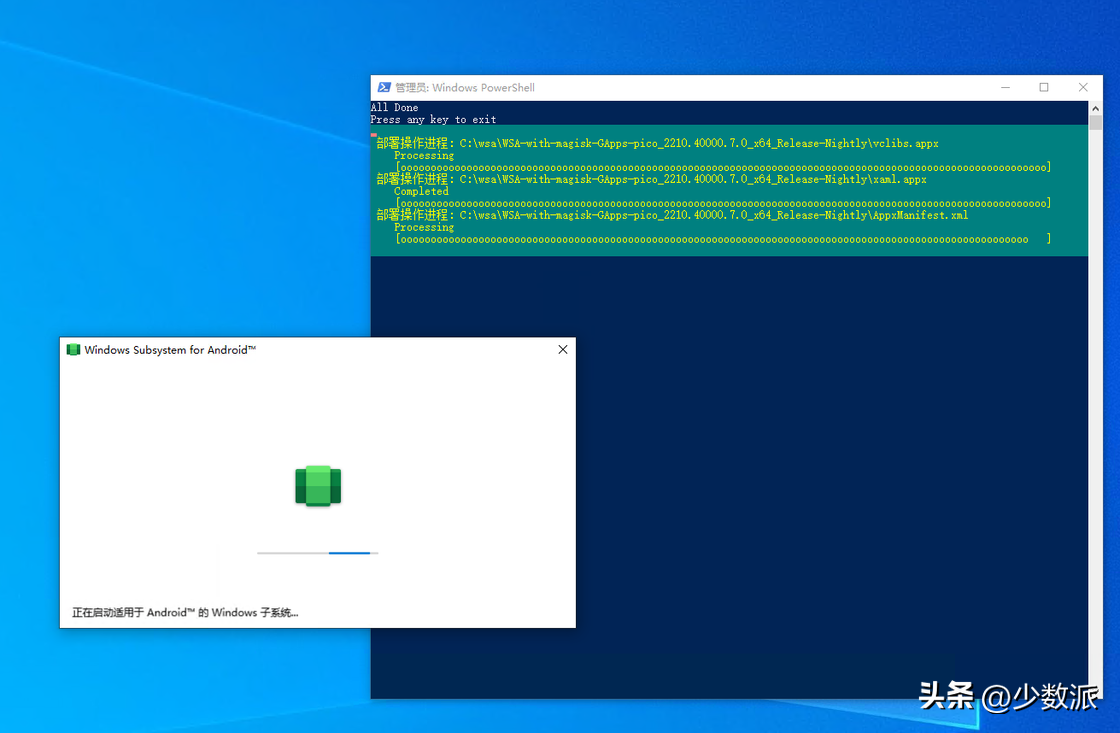The width and height of the screenshot is (1120, 733).
Task: Maximize the Windows PowerShell window
Action: coord(1044,88)
